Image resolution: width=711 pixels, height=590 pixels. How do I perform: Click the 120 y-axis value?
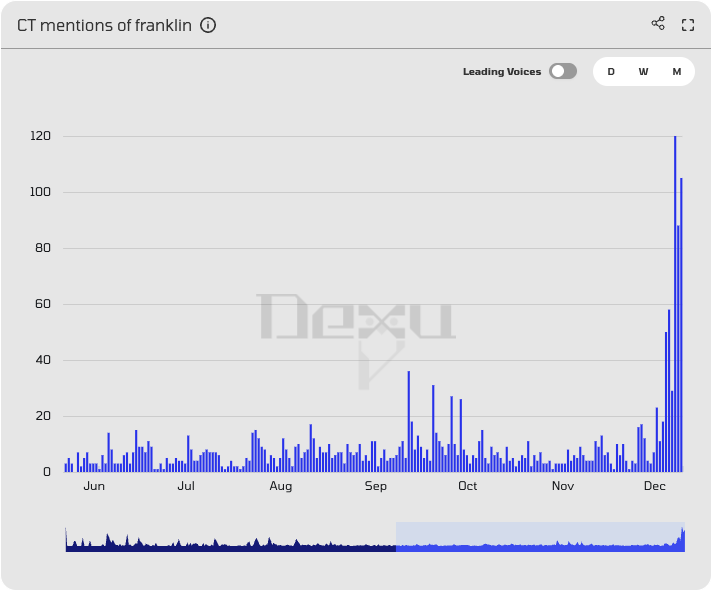pos(40,136)
